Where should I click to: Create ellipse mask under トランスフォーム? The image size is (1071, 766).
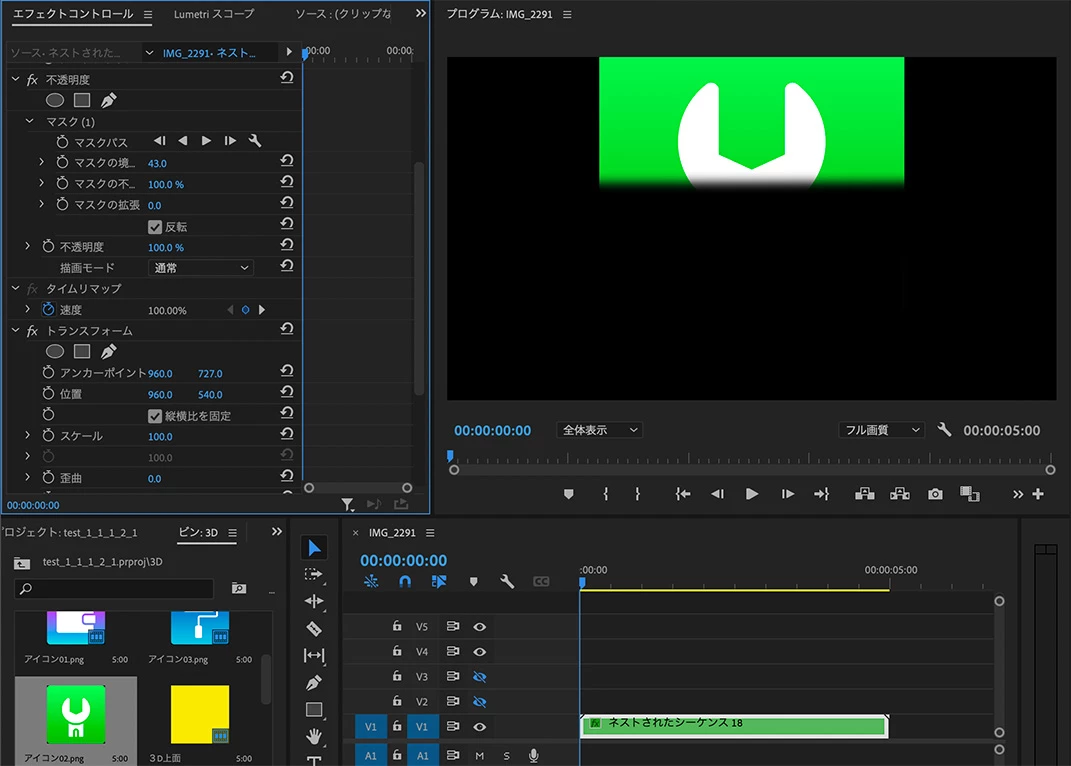[x=55, y=351]
